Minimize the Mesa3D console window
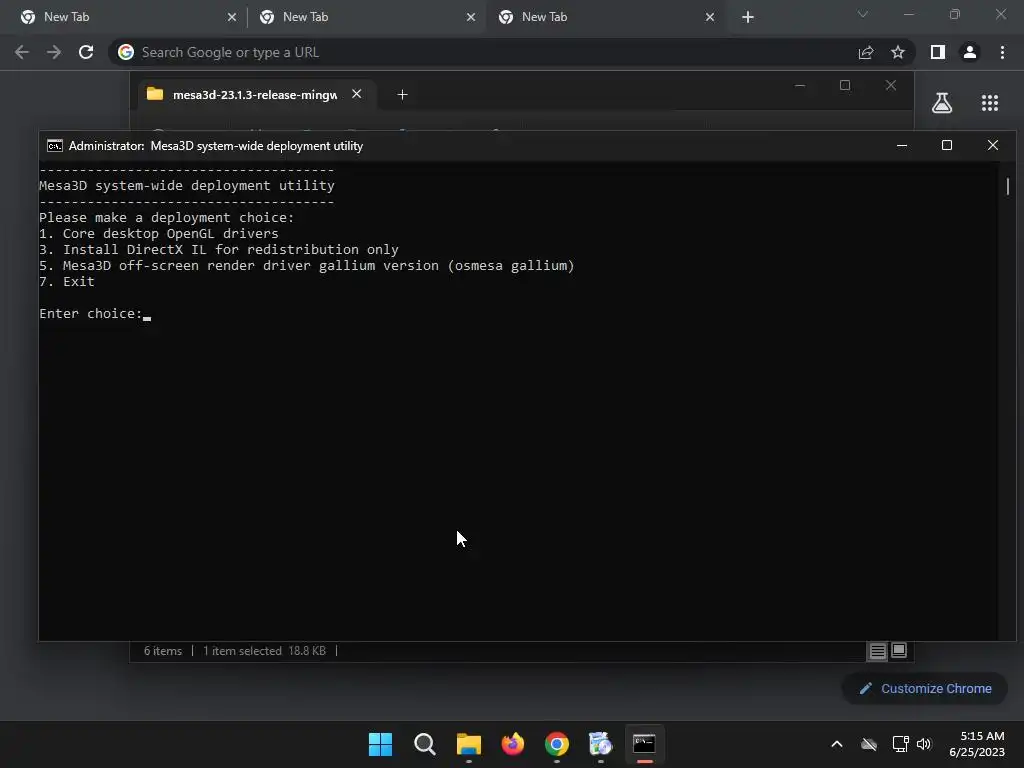The image size is (1024, 768). (902, 146)
